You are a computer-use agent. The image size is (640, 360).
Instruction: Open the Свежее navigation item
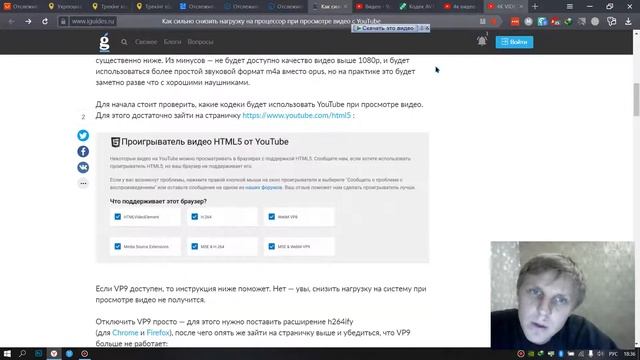click(x=146, y=42)
